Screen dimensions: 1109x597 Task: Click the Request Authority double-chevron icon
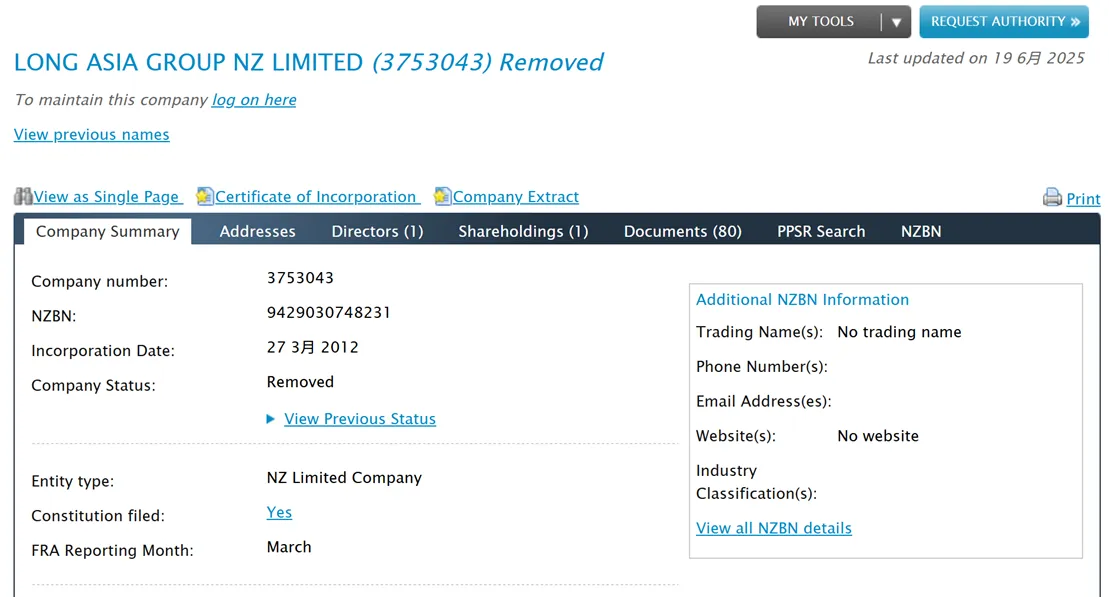tap(1076, 22)
